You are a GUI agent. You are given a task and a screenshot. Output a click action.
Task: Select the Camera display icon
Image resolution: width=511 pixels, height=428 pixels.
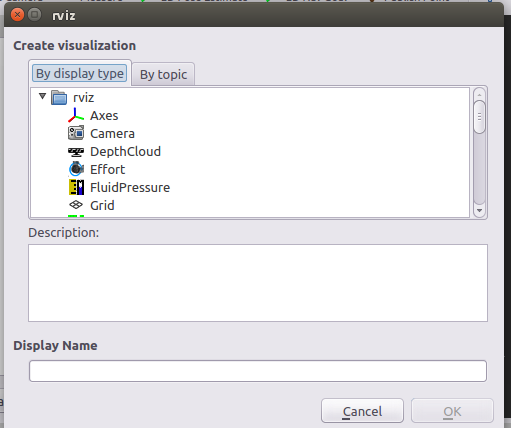point(76,133)
